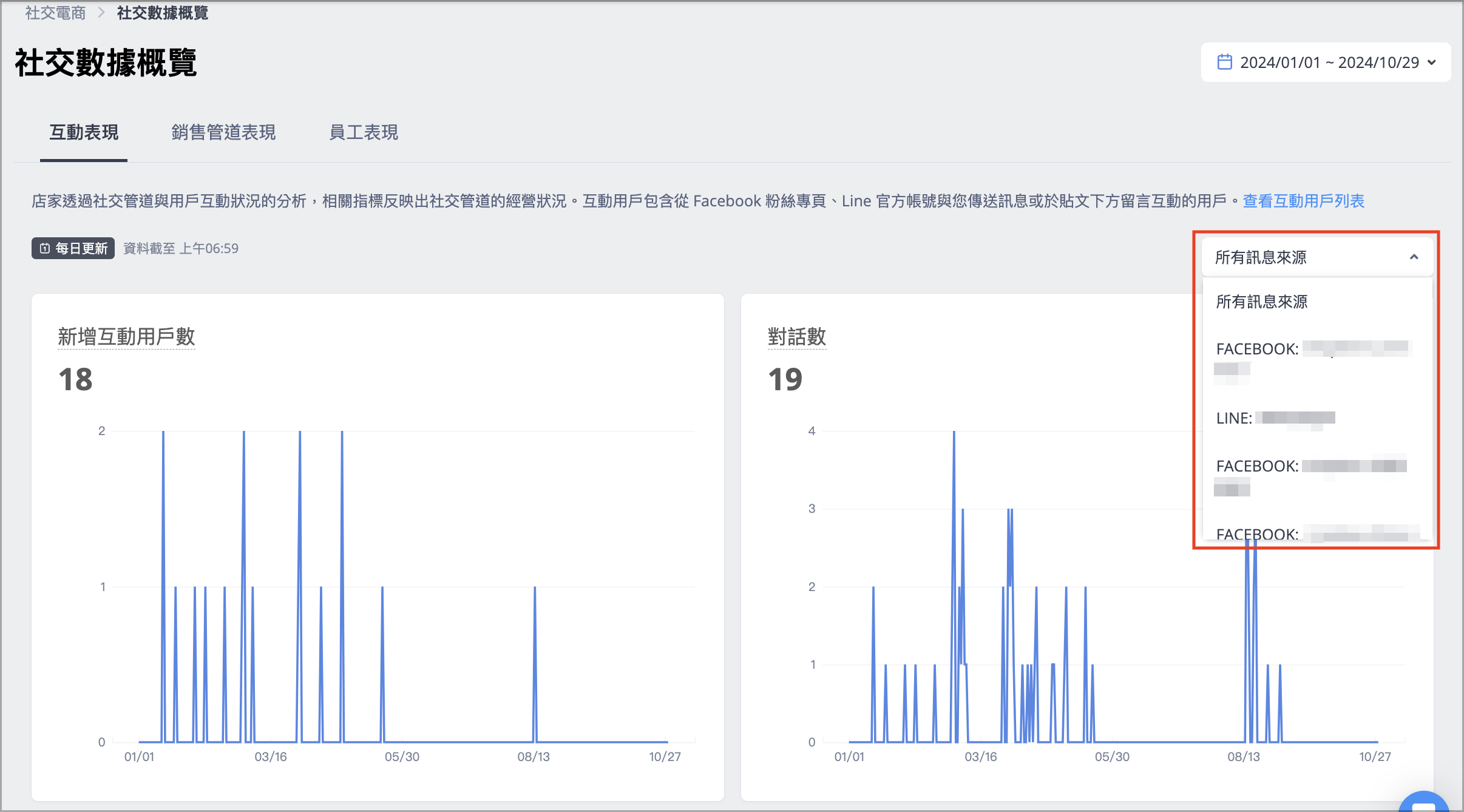Viewport: 1464px width, 812px height.
Task: Switch to the 員工表現 tab
Action: pyautogui.click(x=364, y=132)
